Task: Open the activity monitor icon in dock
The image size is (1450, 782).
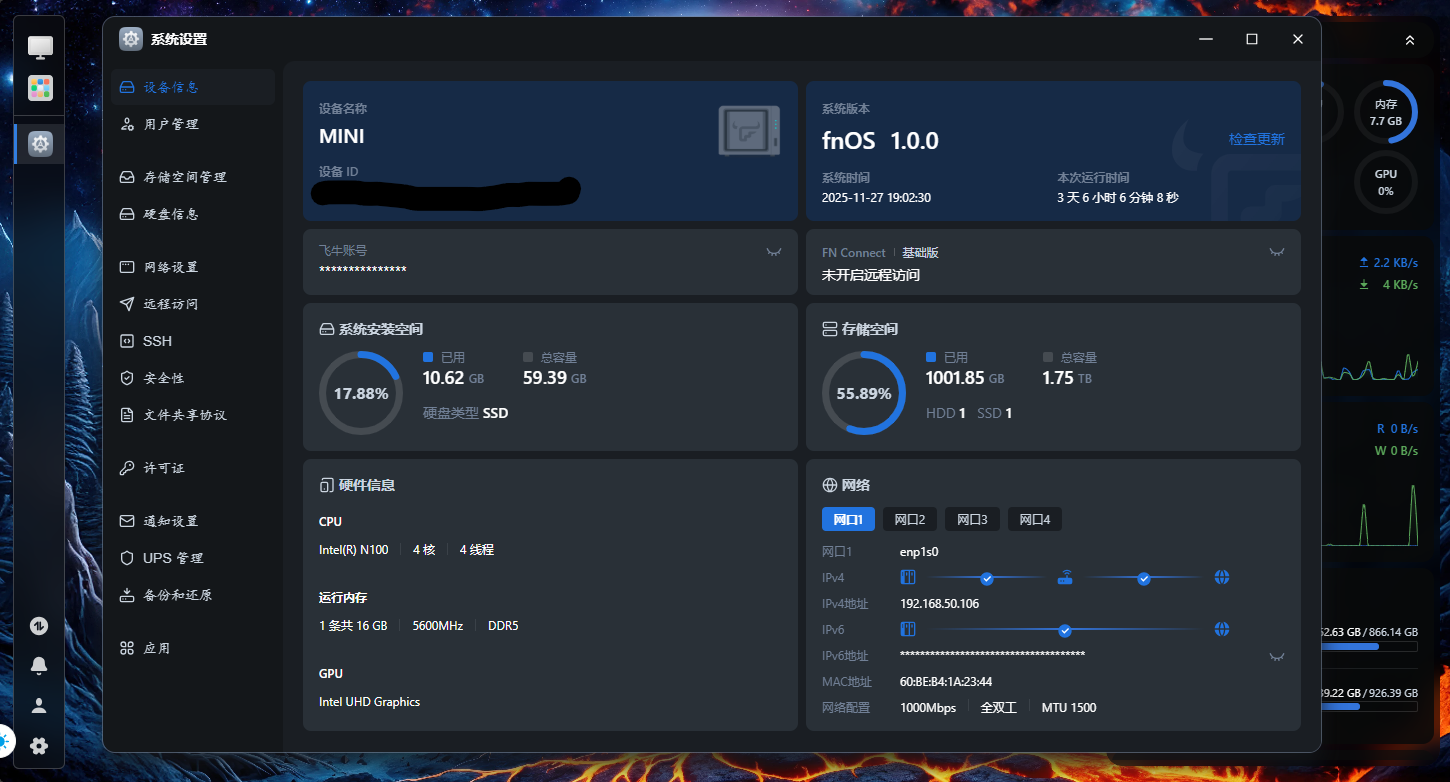Action: pos(39,626)
